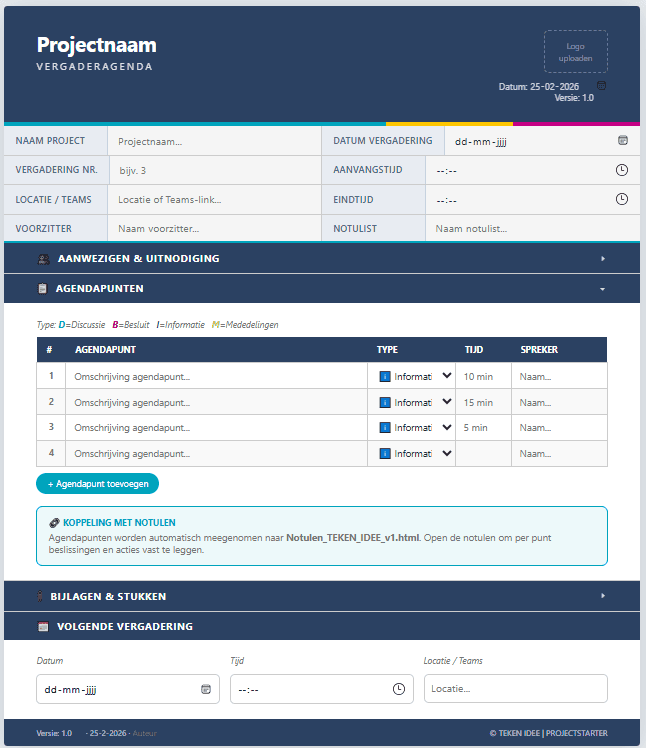This screenshot has width=646, height=748.
Task: Click speaker Naam field of agenda item 4
Action: point(559,453)
